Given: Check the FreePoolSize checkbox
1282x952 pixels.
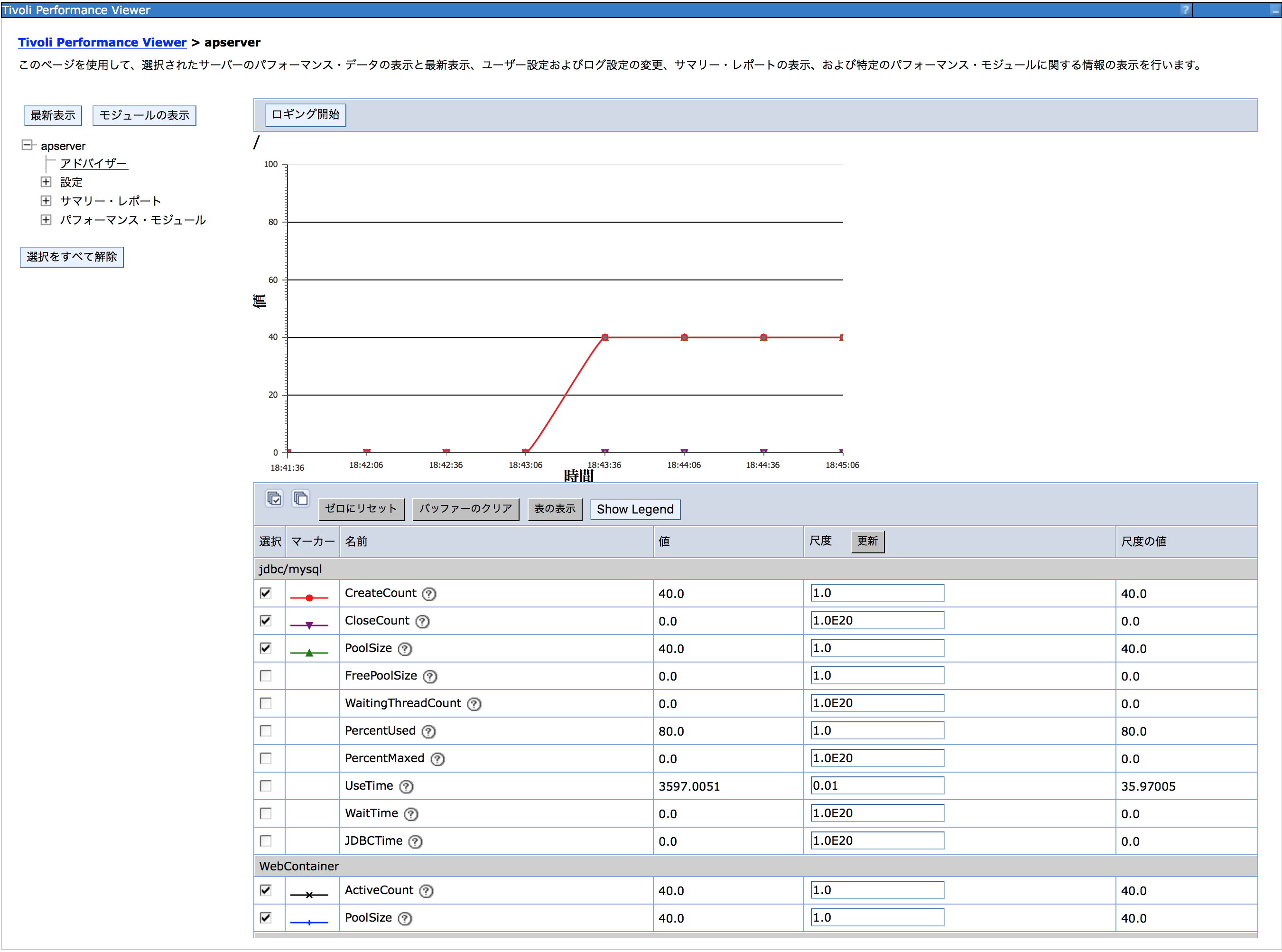Looking at the screenshot, I should point(266,675).
